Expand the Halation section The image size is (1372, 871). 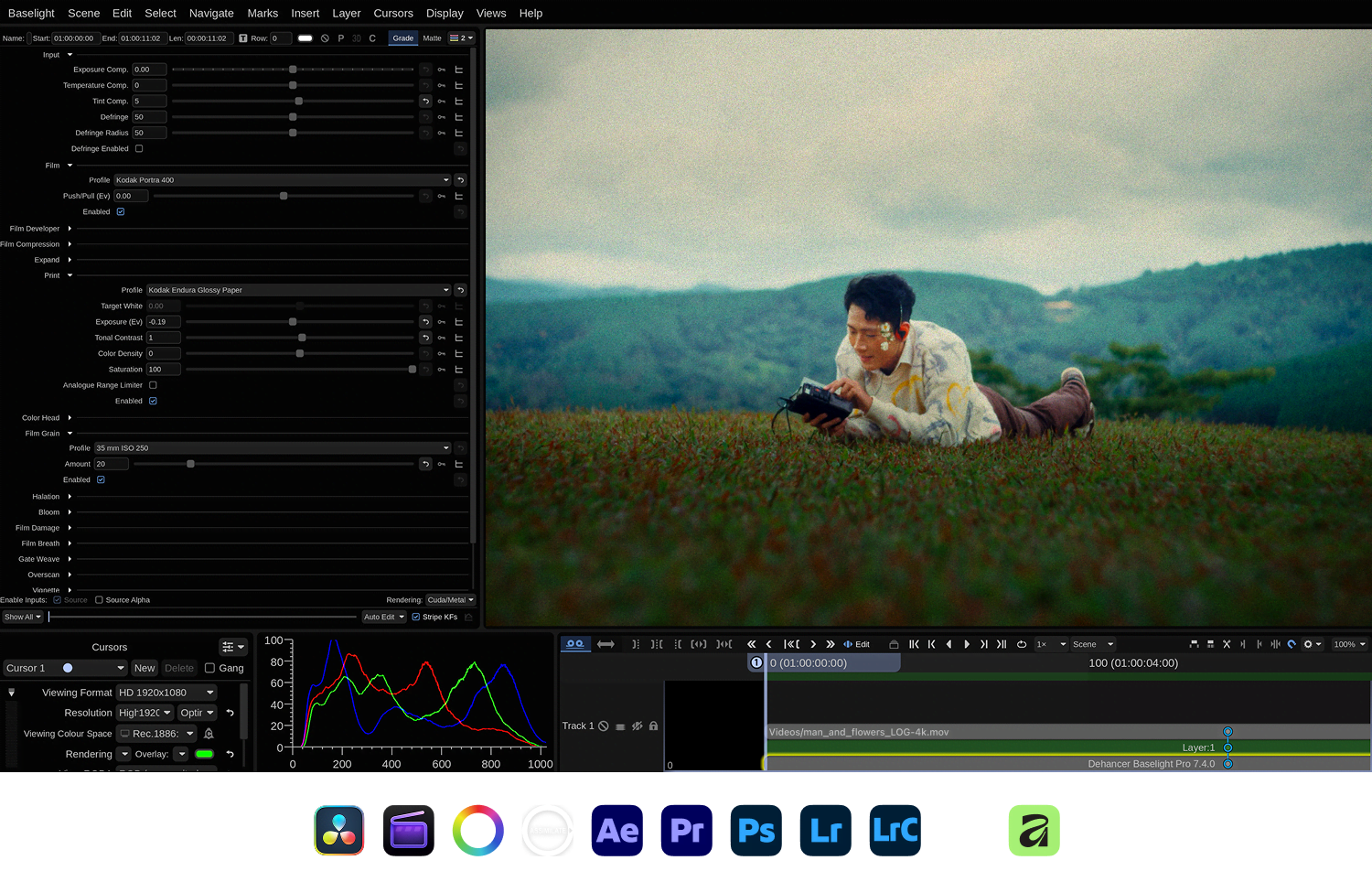[70, 497]
